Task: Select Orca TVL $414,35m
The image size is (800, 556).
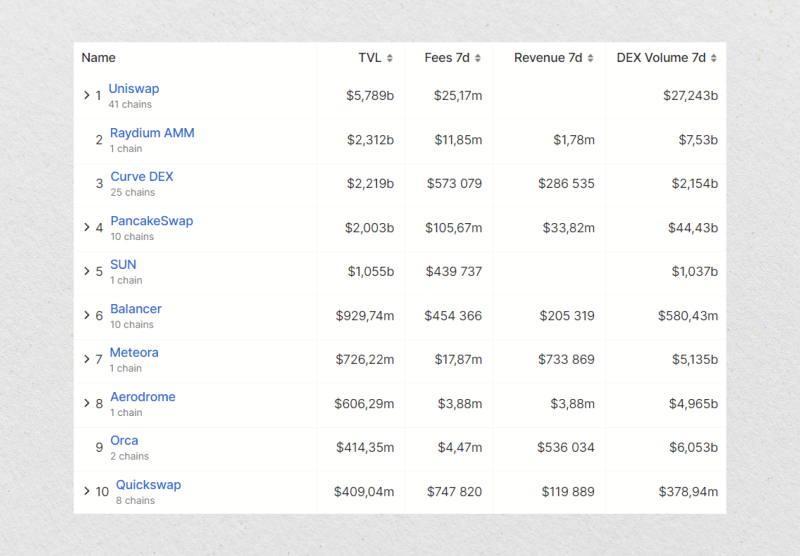Action: pyautogui.click(x=365, y=447)
